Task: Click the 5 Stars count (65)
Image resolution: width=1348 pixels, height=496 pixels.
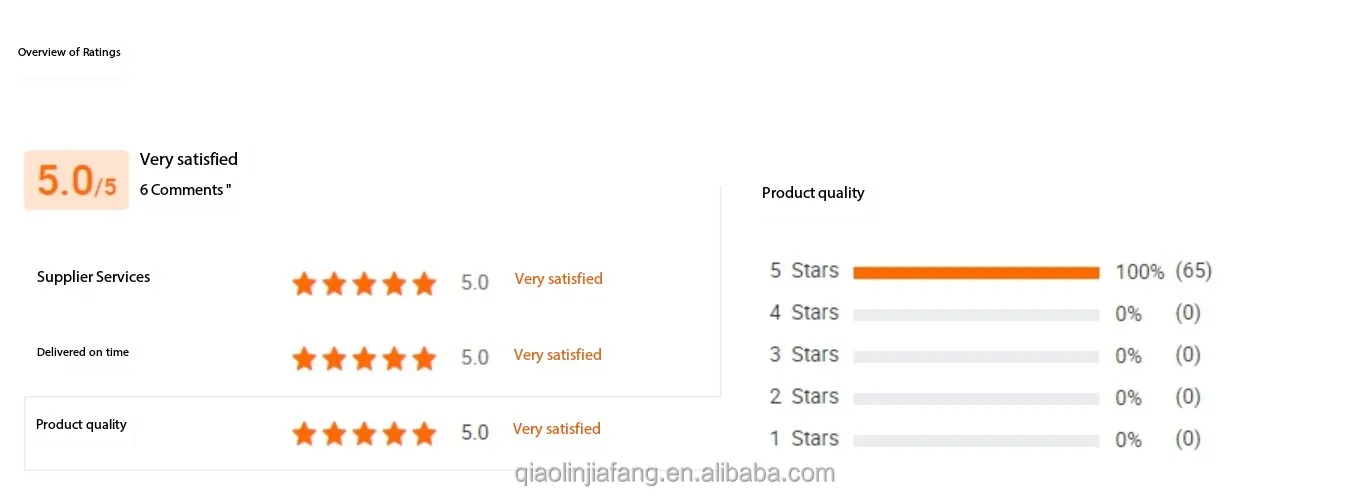Action: 1193,271
